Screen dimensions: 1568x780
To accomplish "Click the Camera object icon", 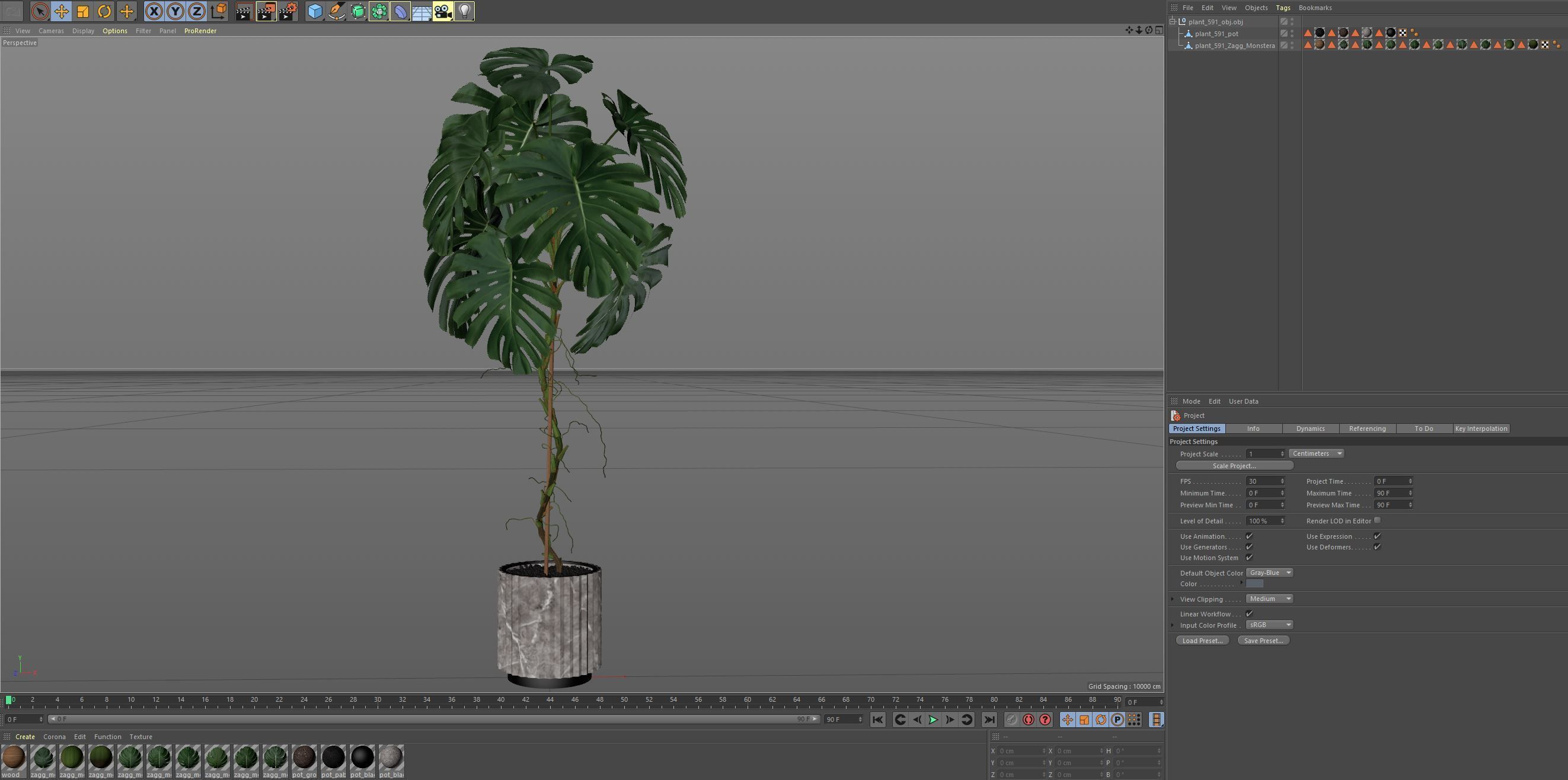I will 443,11.
